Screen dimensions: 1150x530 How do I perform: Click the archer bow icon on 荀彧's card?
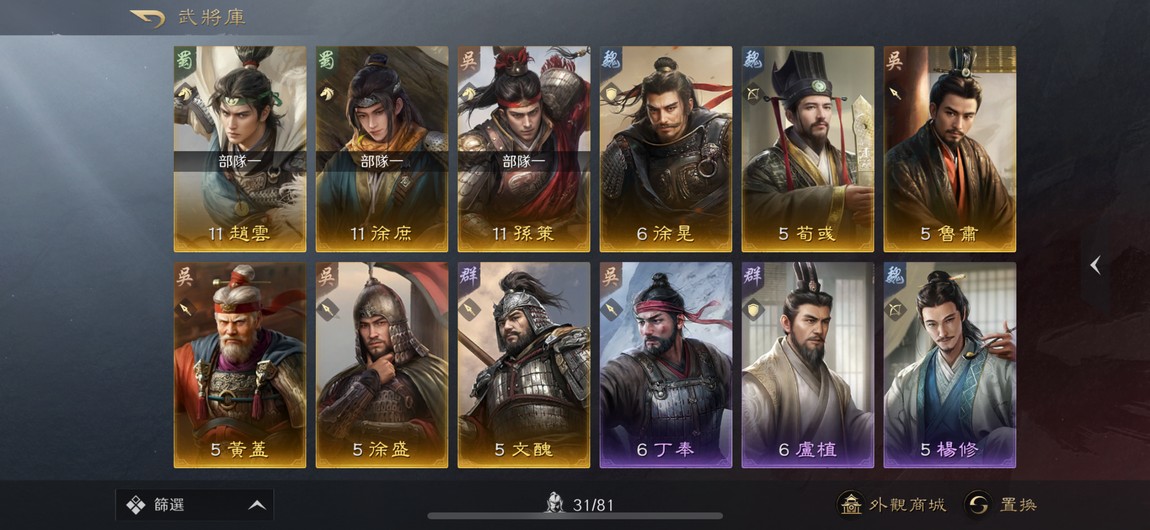pos(752,92)
